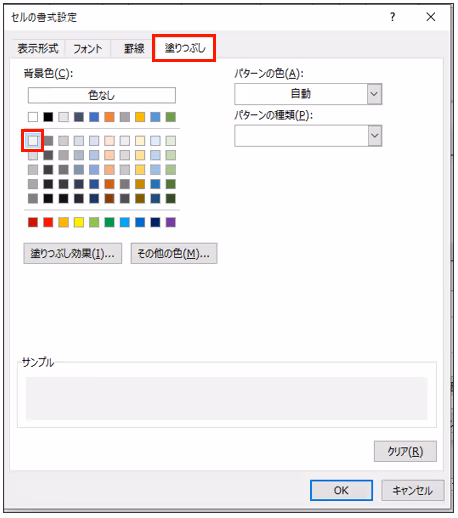Expand the パターンの色 dropdown showing 自動
Image resolution: width=458 pixels, height=518 pixels.
click(x=375, y=94)
